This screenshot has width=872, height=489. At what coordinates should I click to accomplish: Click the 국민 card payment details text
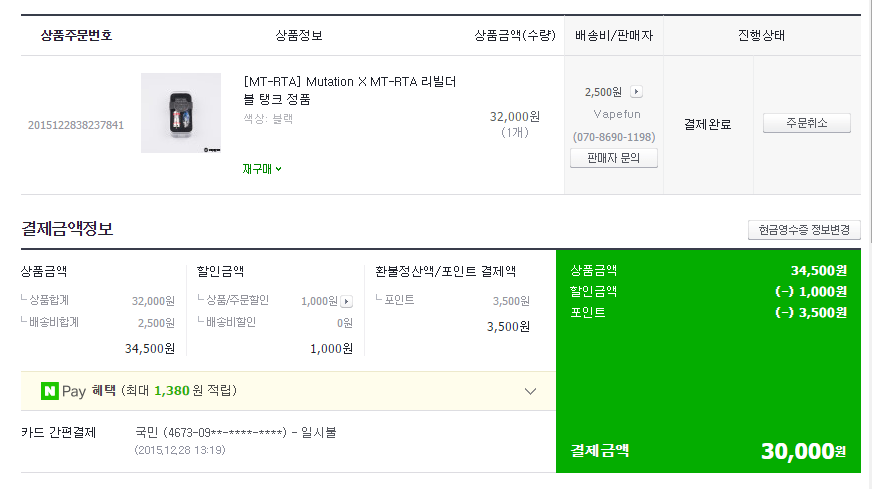pyautogui.click(x=235, y=433)
